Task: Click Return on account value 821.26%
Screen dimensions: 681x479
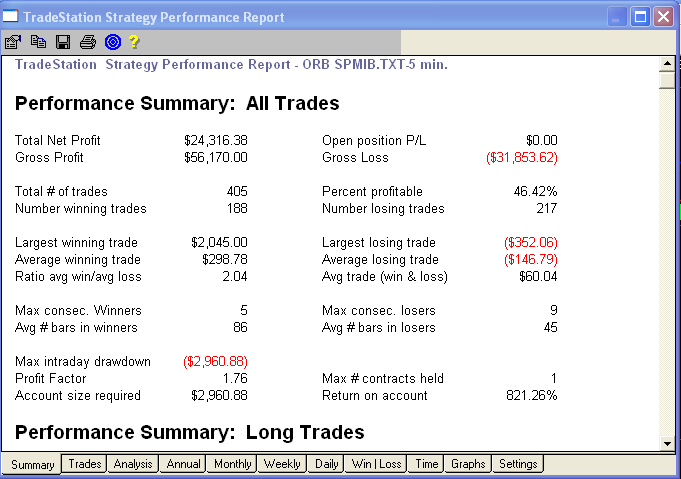Action: (532, 395)
